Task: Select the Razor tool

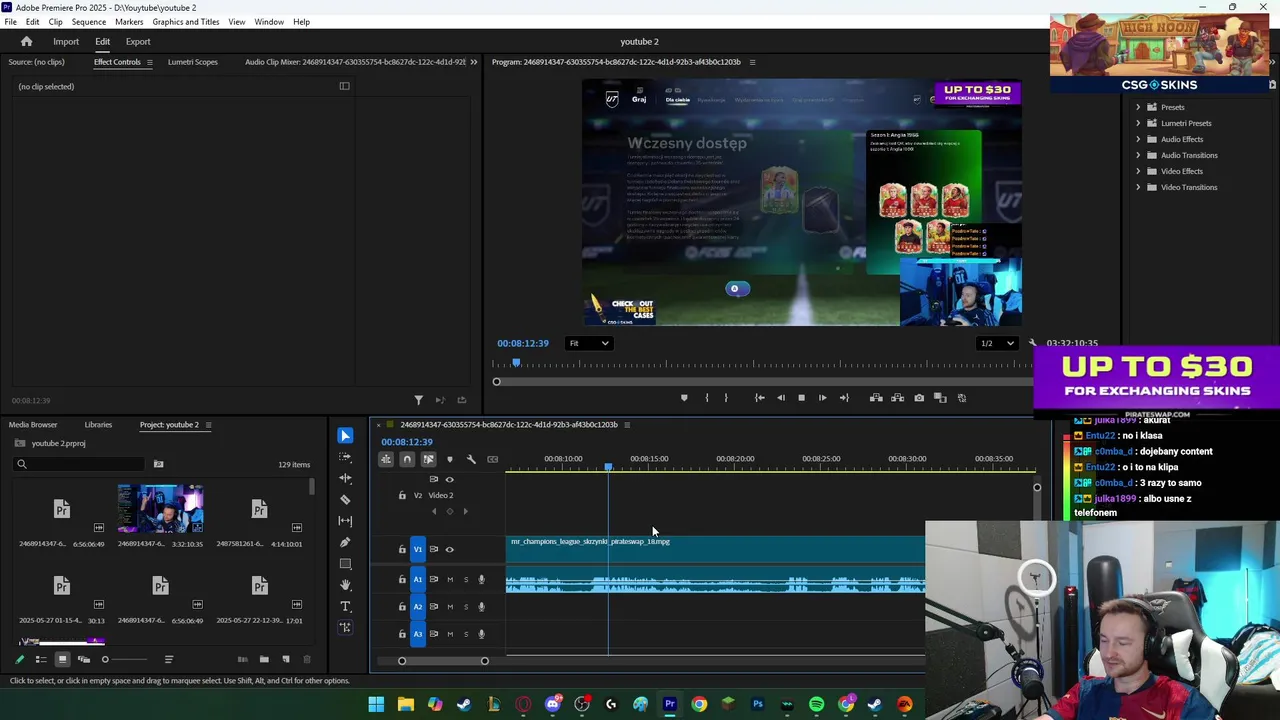Action: pyautogui.click(x=345, y=499)
